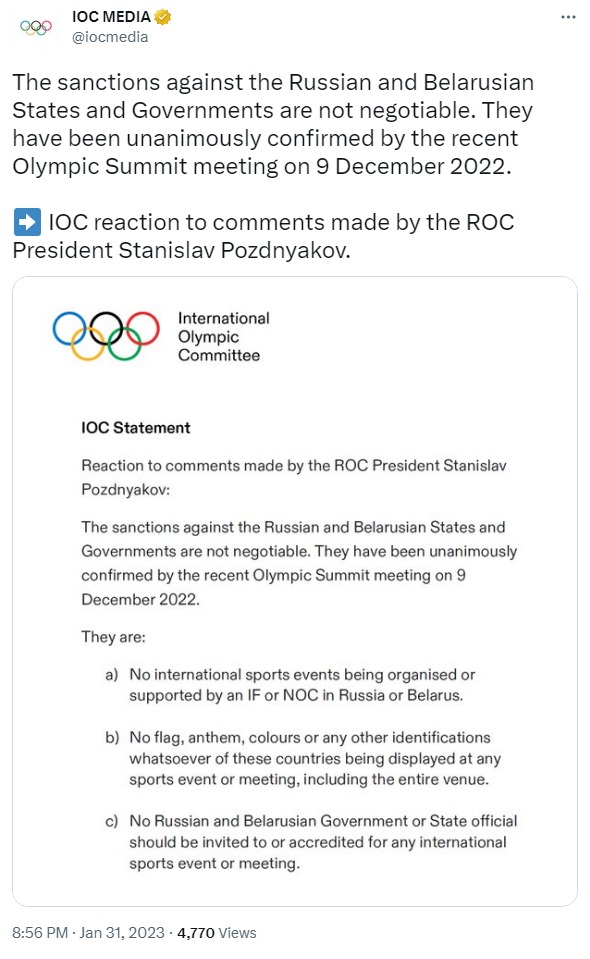Screen dimensions: 590x959
Task: Click the statement paragraph mentioning 9 December 2022
Action: tap(299, 563)
